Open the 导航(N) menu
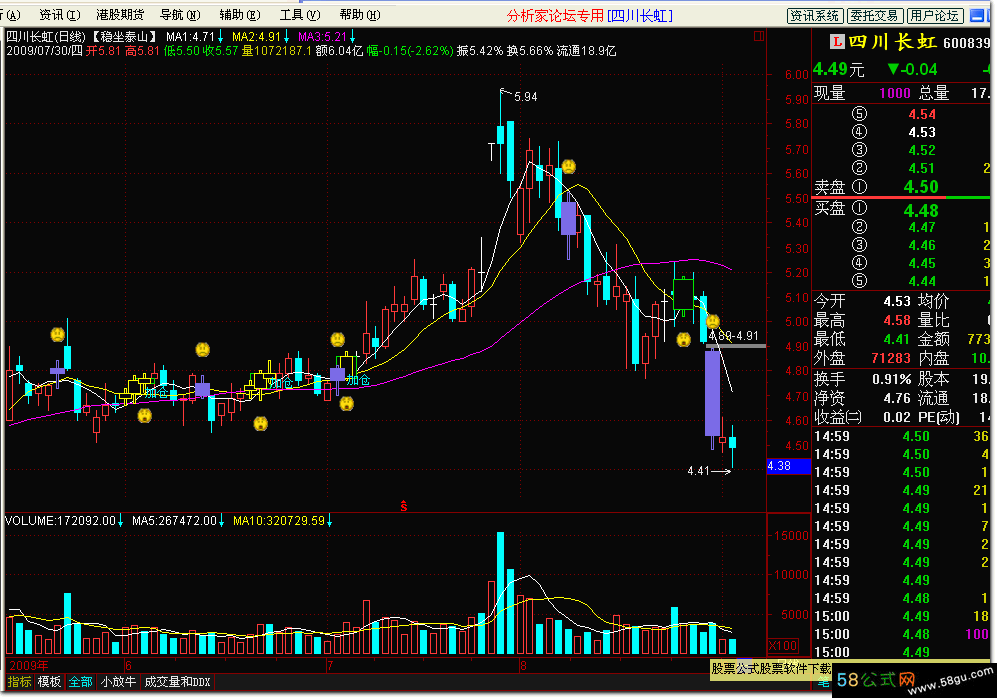The image size is (997, 698). 180,15
